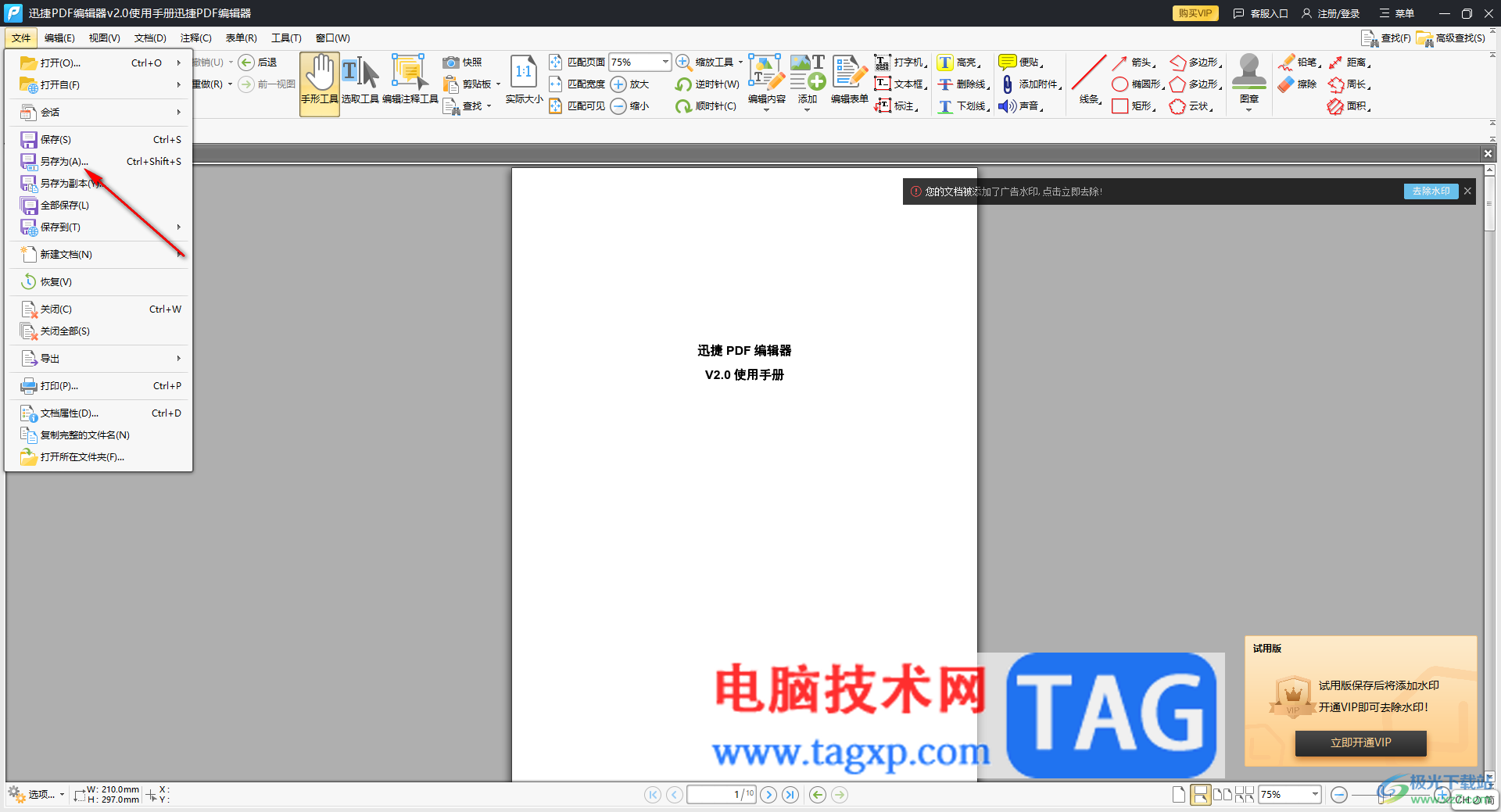The width and height of the screenshot is (1501, 812).
Task: Select New Document menu entry
Action: (100, 255)
